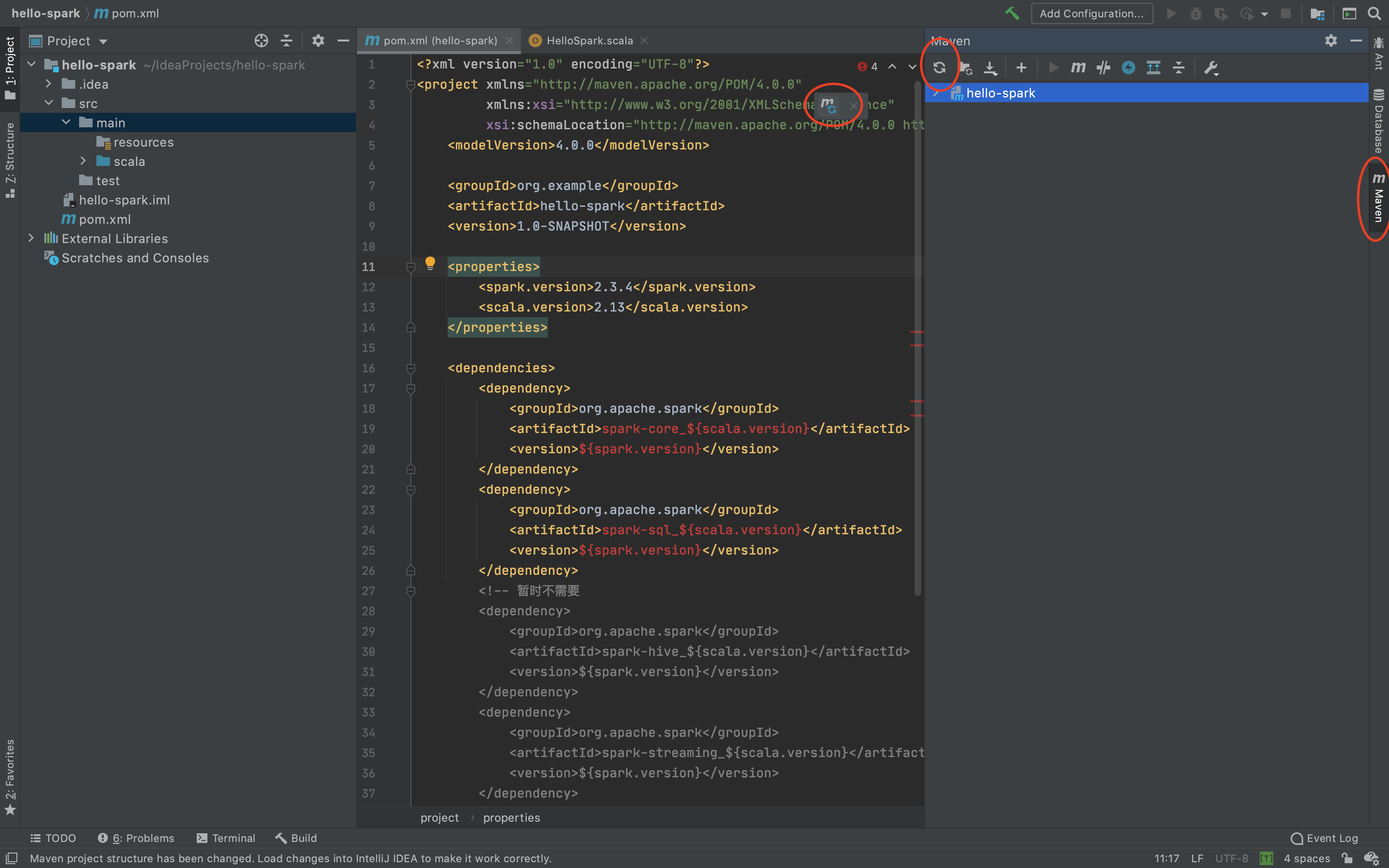Viewport: 1389px width, 868px height.
Task: Toggle Skip Tests Mode lightning icon
Action: click(x=1128, y=68)
